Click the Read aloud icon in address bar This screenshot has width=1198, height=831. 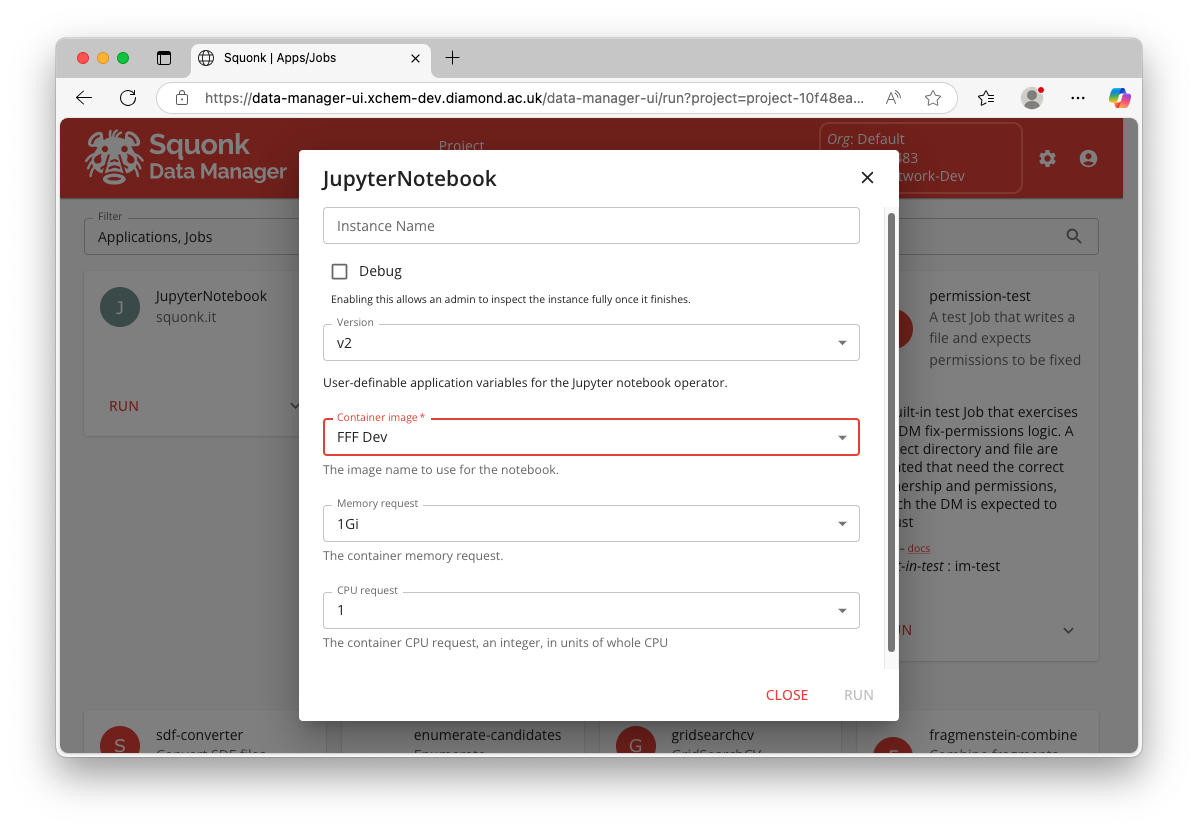pyautogui.click(x=893, y=98)
